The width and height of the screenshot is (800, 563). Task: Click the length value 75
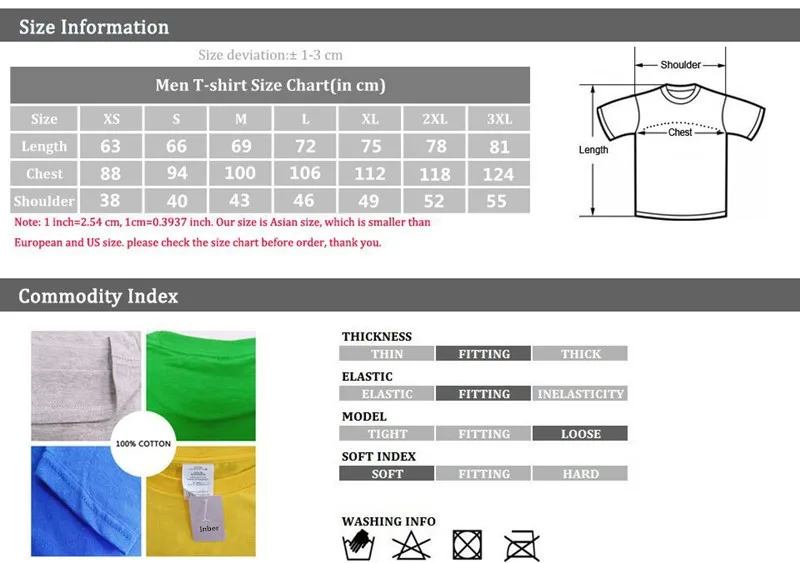pyautogui.click(x=370, y=146)
